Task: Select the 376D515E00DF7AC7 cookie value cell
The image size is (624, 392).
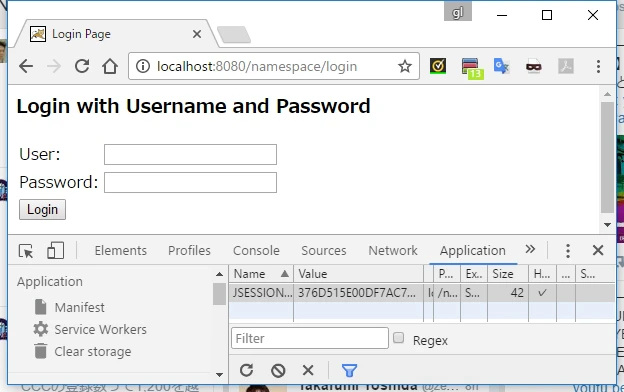Action: pyautogui.click(x=358, y=293)
